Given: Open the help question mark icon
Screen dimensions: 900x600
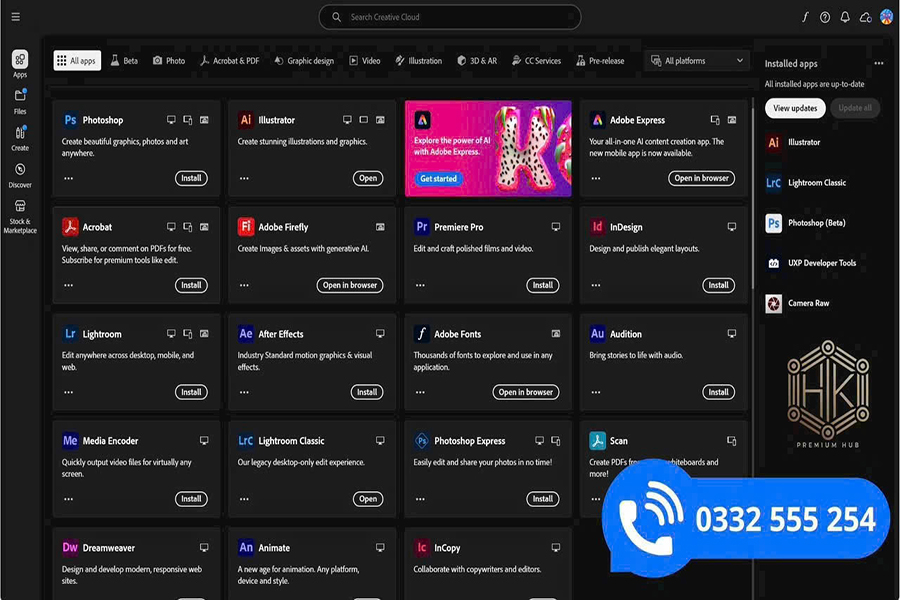Looking at the screenshot, I should 825,17.
